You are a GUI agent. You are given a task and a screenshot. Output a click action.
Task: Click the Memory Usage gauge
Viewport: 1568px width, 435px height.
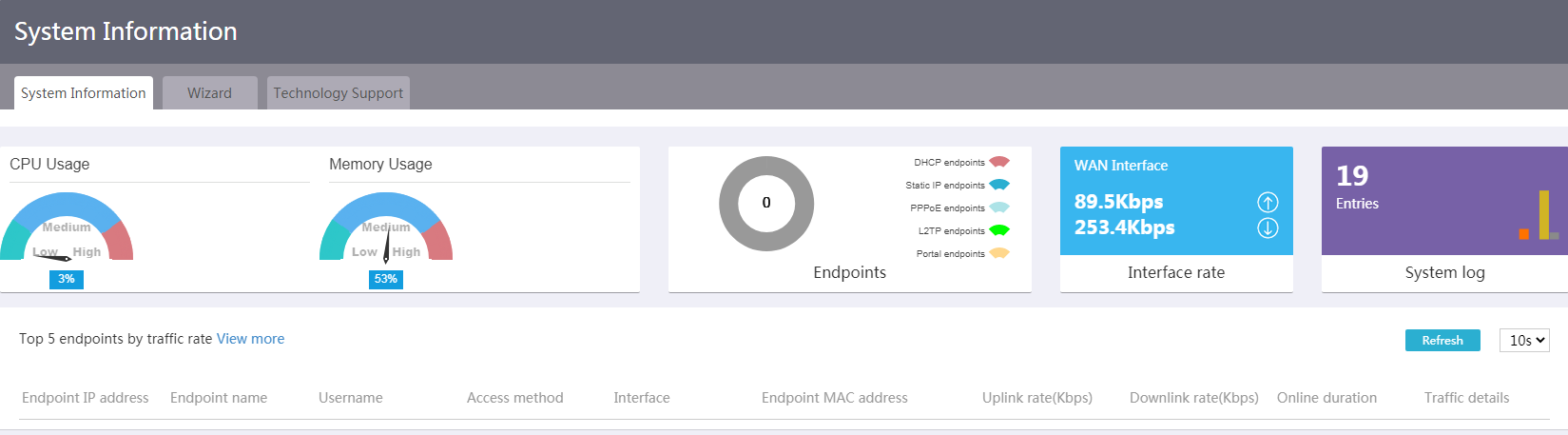click(x=386, y=227)
